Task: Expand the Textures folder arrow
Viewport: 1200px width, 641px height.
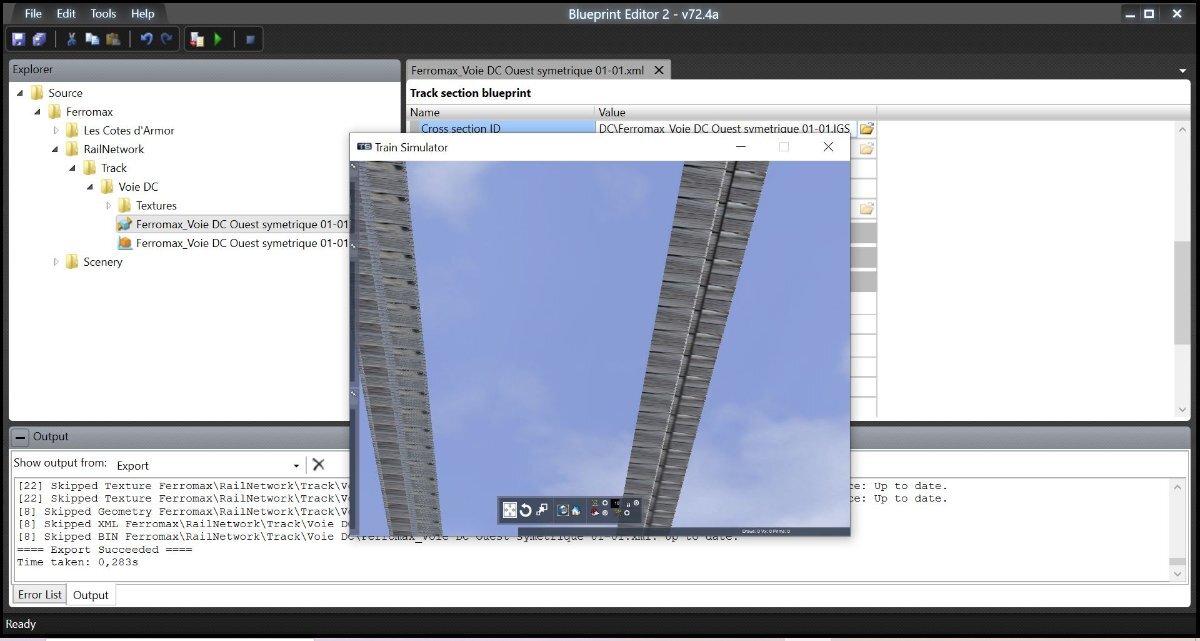Action: [109, 206]
